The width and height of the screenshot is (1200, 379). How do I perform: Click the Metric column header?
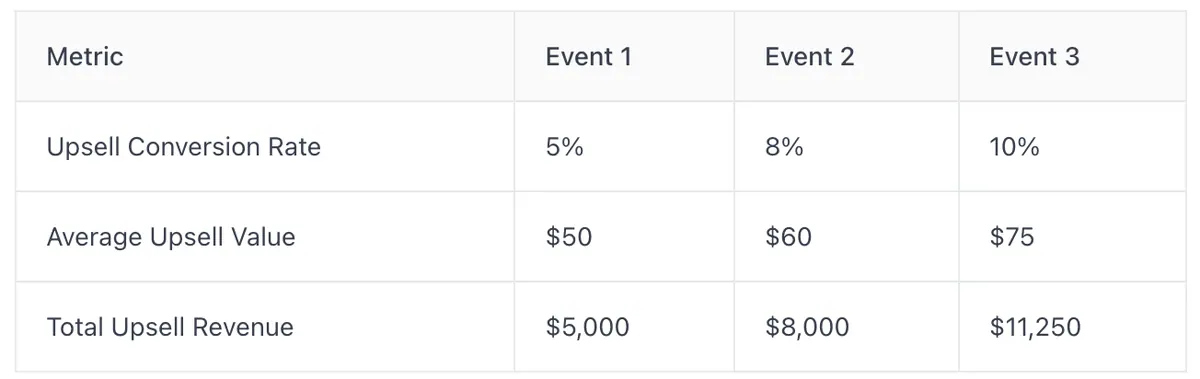pyautogui.click(x=85, y=57)
